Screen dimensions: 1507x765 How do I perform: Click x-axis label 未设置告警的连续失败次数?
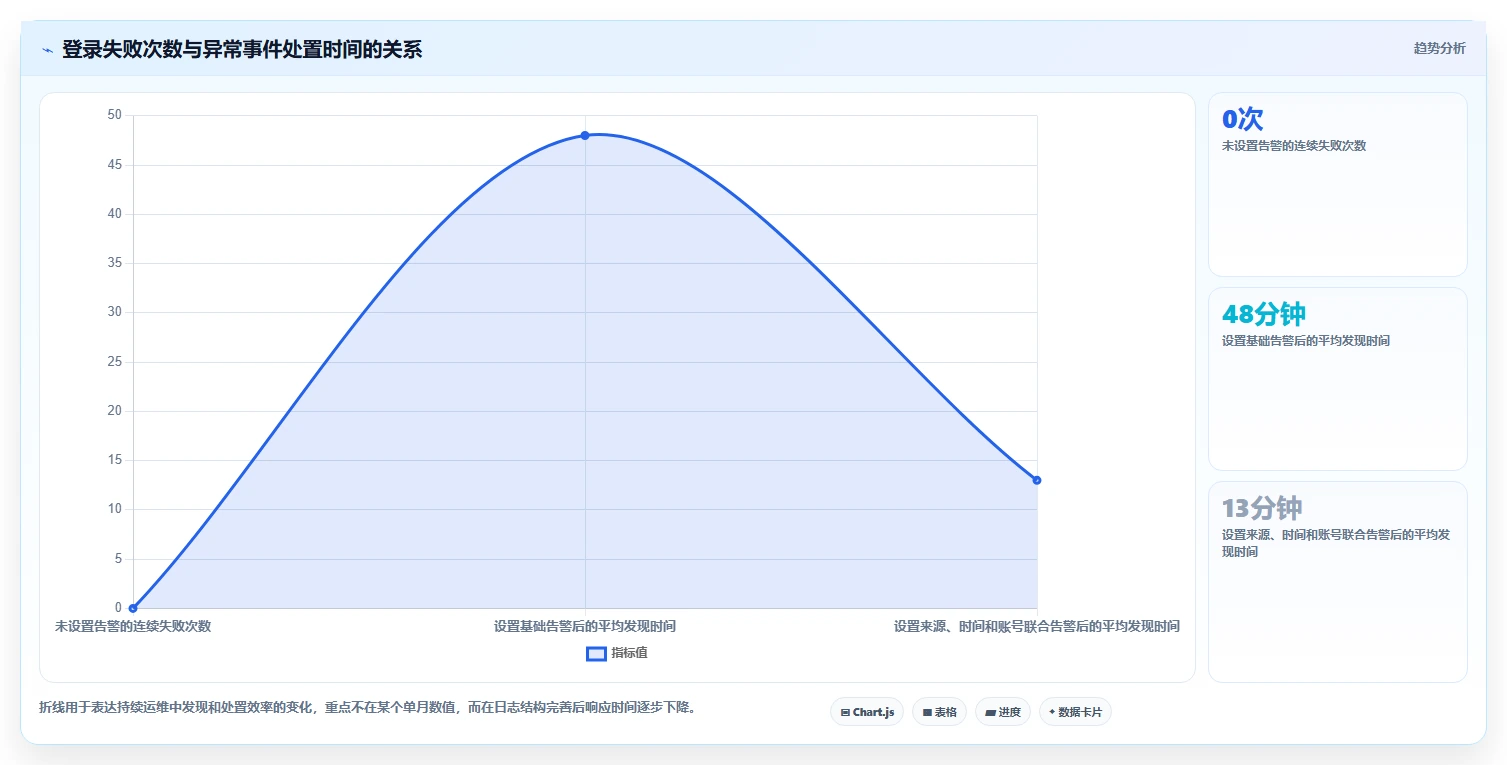(133, 627)
